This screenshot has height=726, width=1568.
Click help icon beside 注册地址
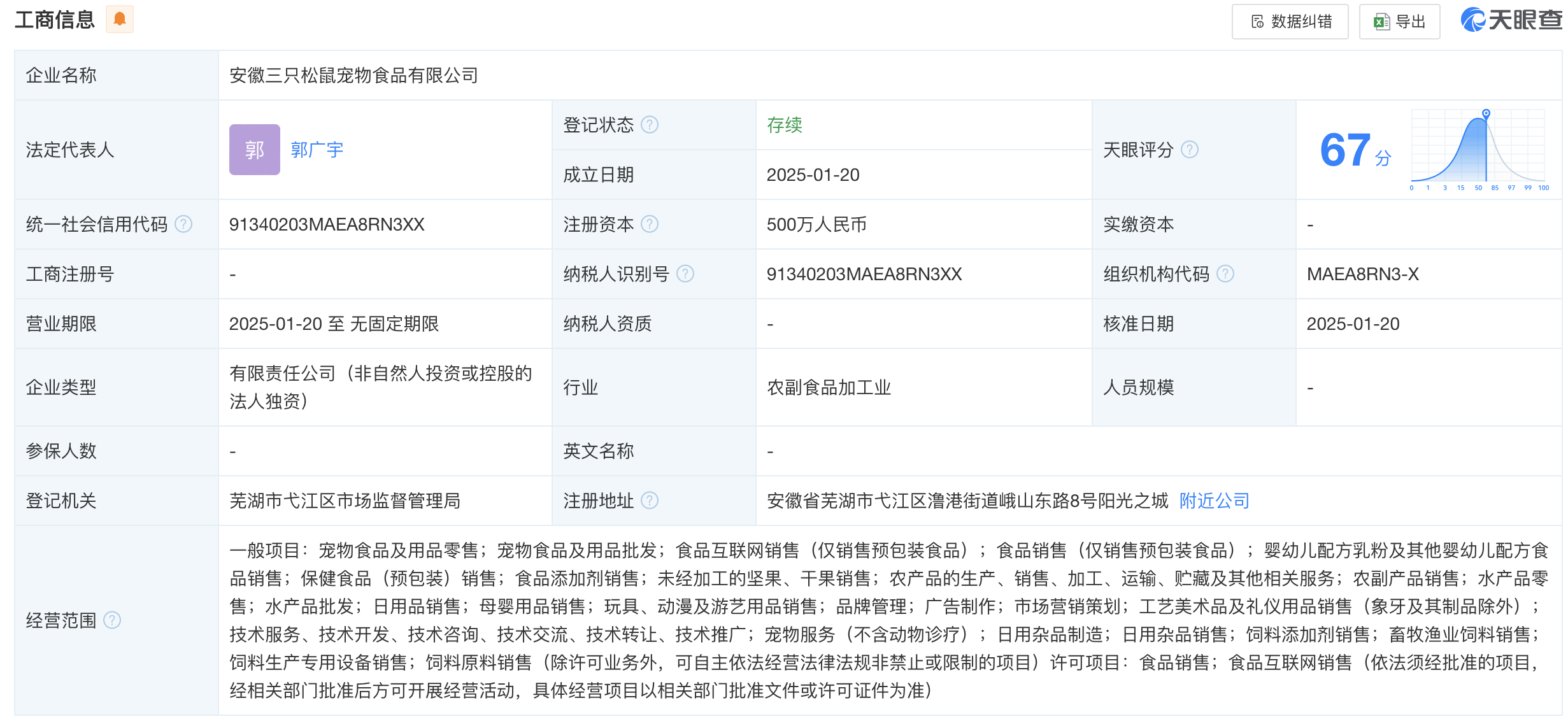[x=649, y=501]
